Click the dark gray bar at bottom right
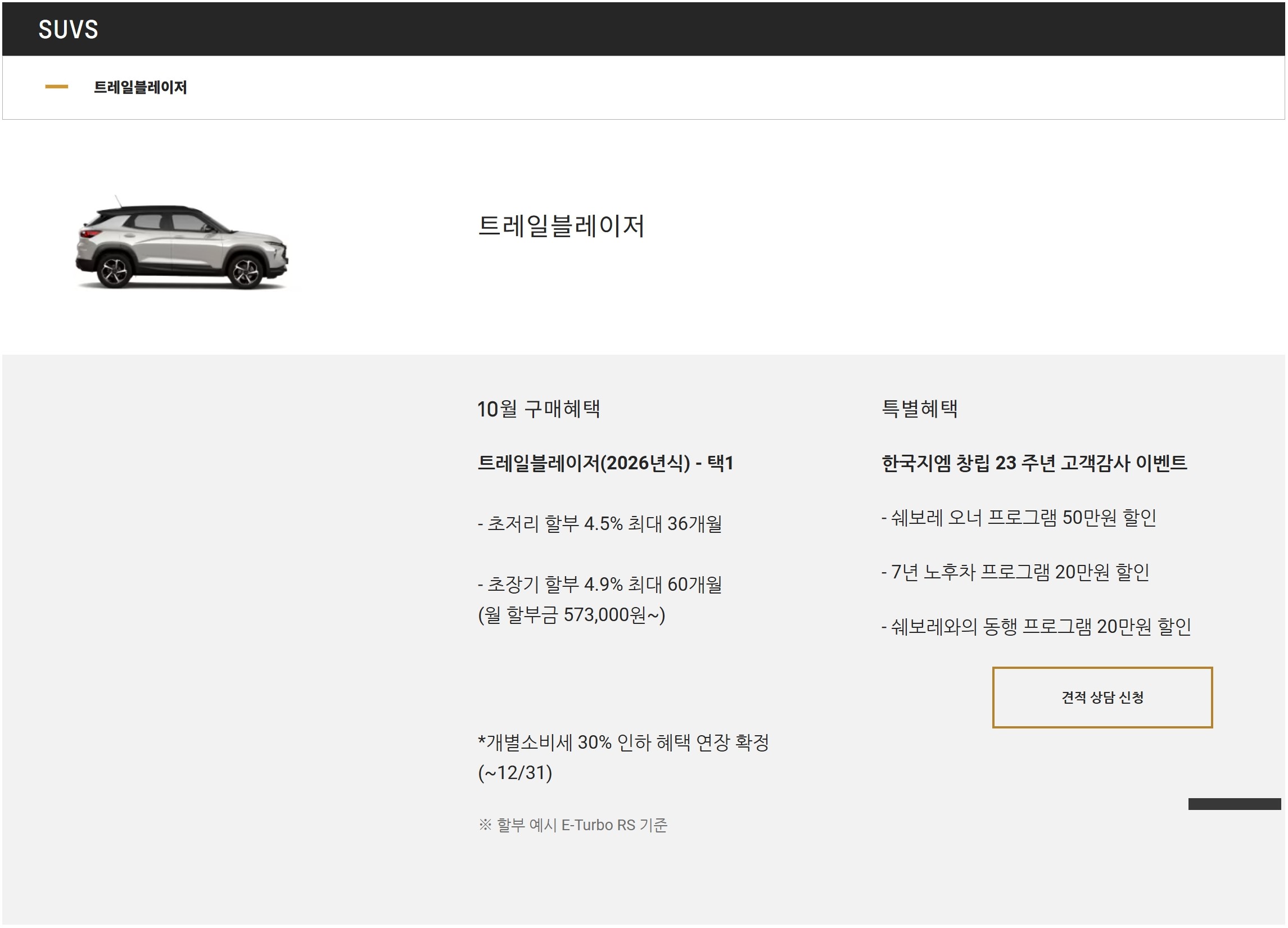Screen dimensions: 1288x928 tap(1234, 804)
